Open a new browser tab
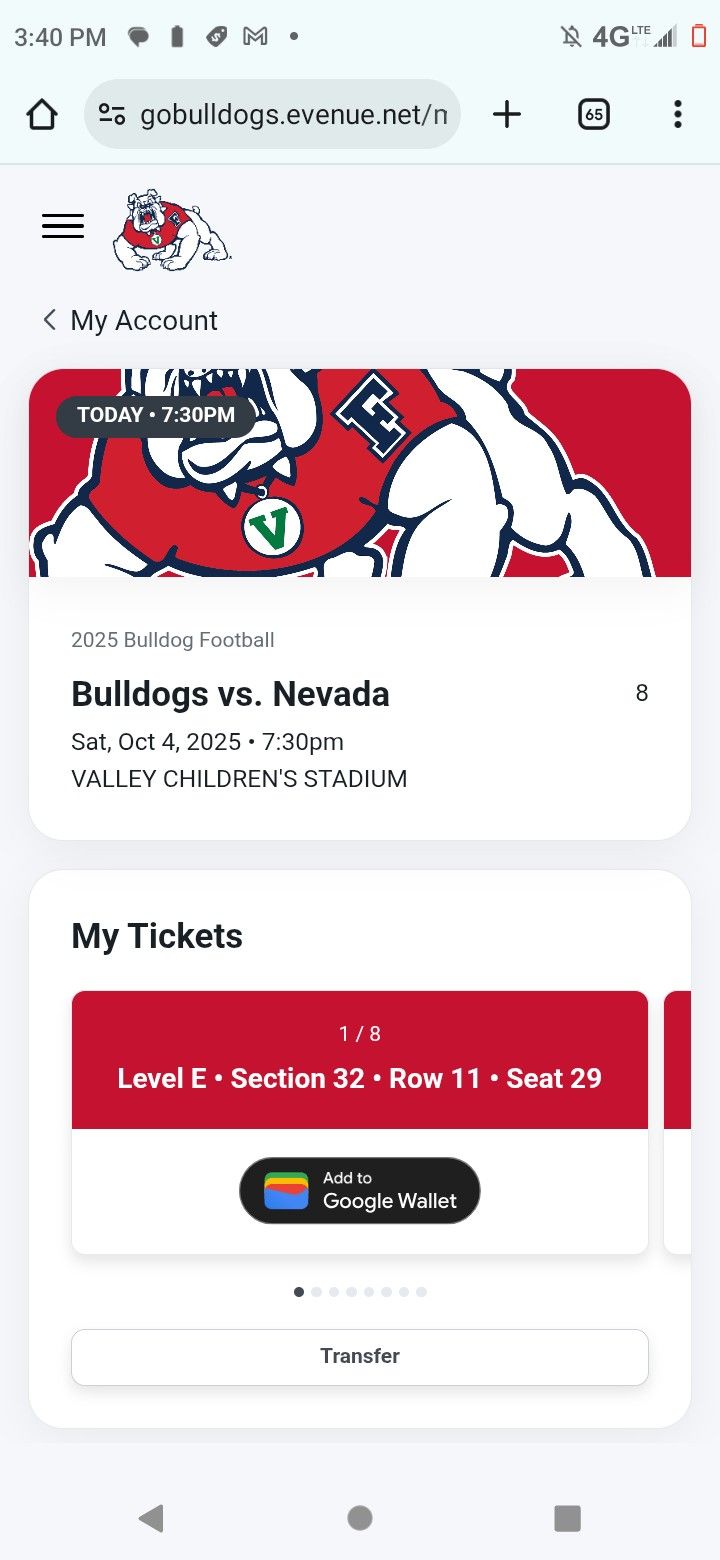This screenshot has height=1560, width=720. (x=507, y=115)
